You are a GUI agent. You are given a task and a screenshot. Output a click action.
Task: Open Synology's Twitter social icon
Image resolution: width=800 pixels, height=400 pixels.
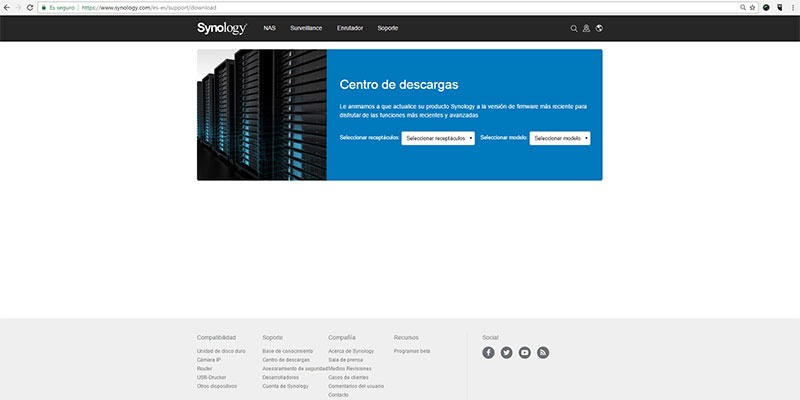click(x=507, y=353)
